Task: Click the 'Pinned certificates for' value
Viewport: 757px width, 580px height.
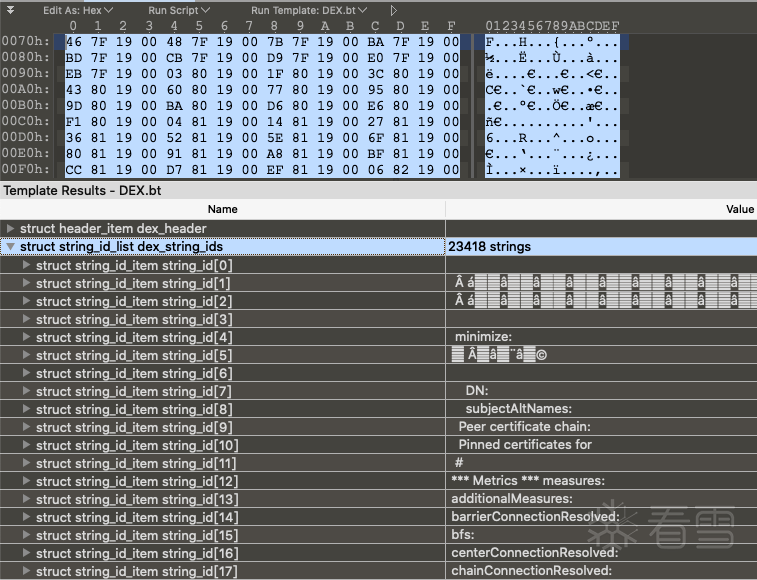Action: [525, 444]
